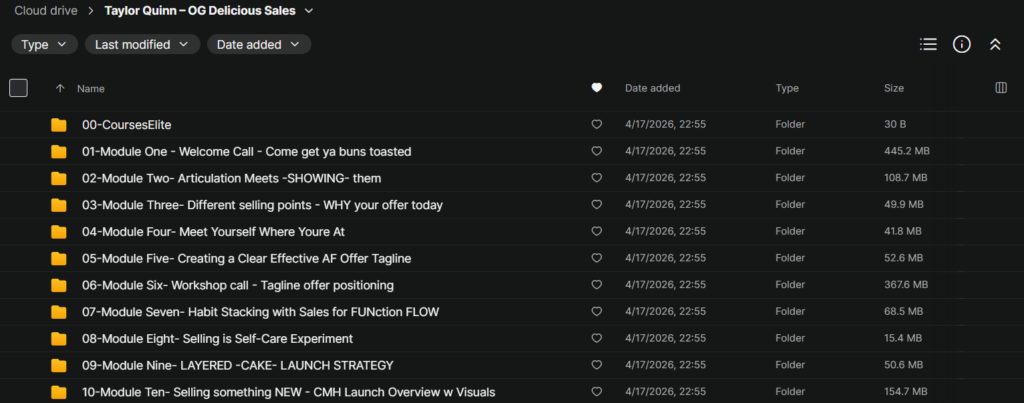The width and height of the screenshot is (1024, 403).
Task: Open the column settings icon in header
Action: click(x=1001, y=88)
